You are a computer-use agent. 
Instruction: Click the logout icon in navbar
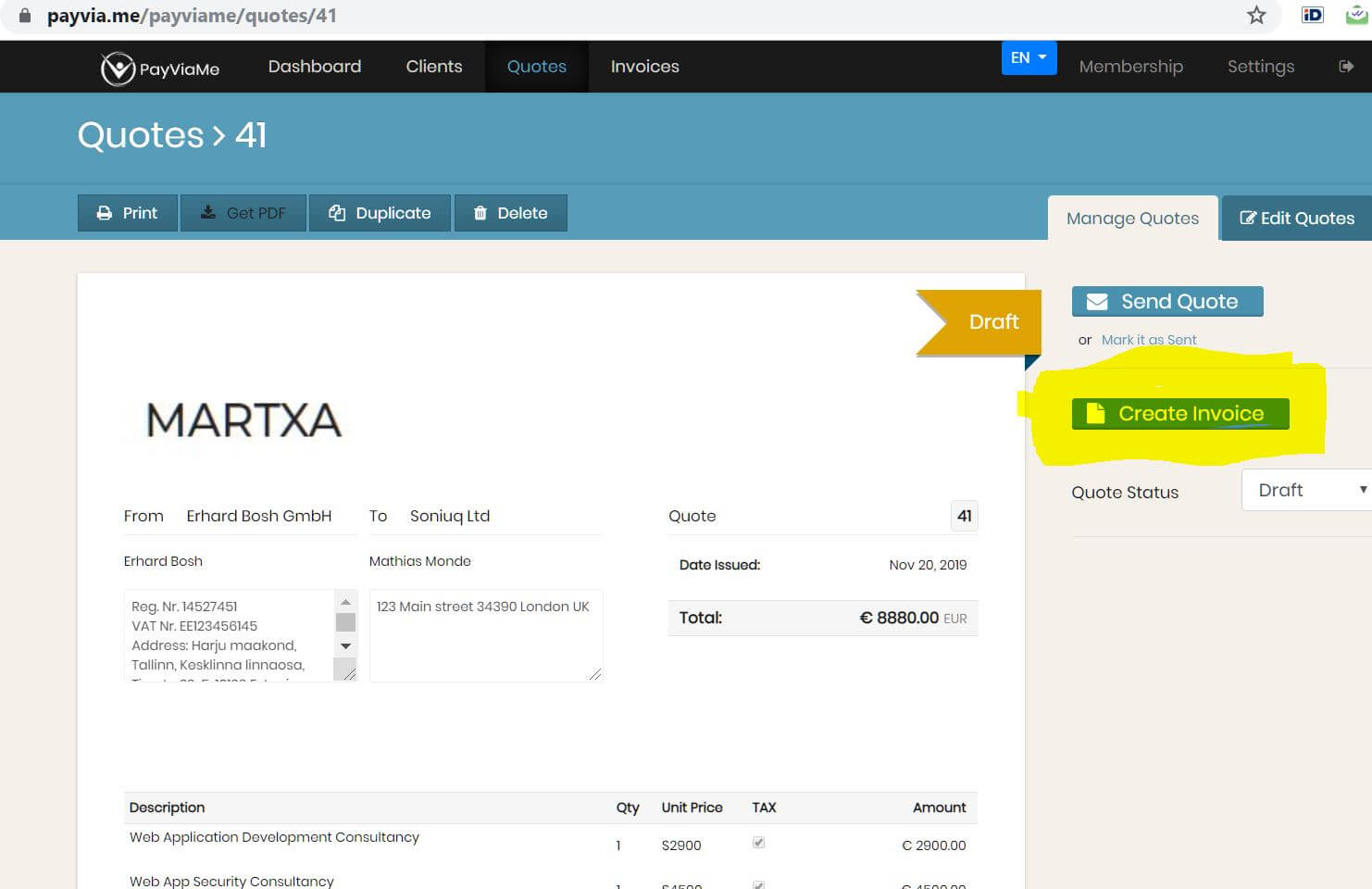1346,67
